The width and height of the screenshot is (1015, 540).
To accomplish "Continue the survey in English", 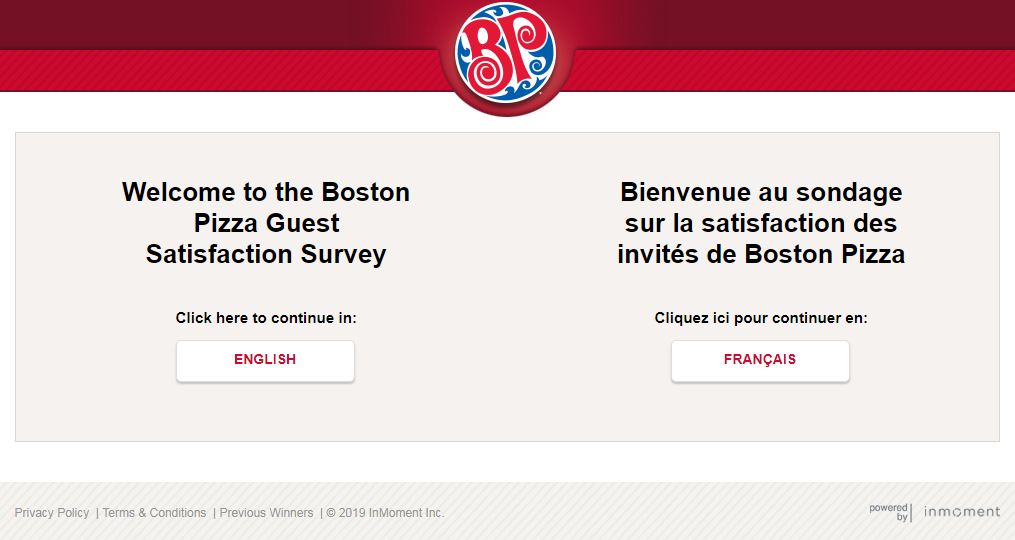I will click(265, 361).
